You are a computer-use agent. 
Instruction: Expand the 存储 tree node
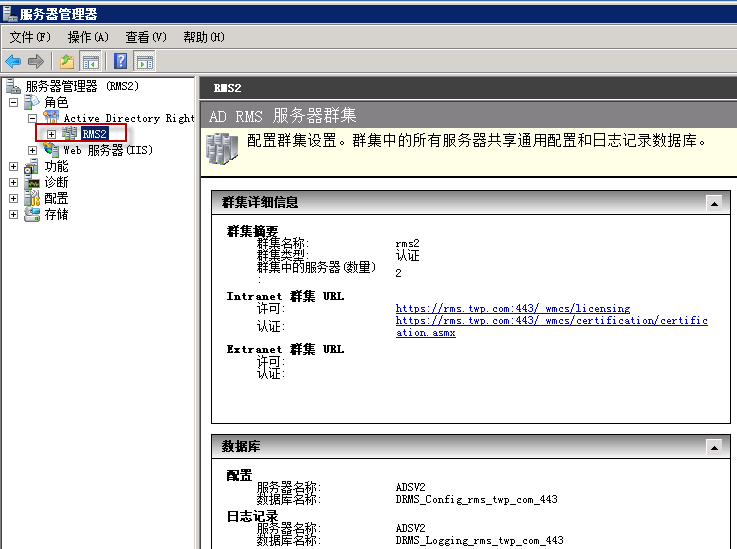point(14,214)
